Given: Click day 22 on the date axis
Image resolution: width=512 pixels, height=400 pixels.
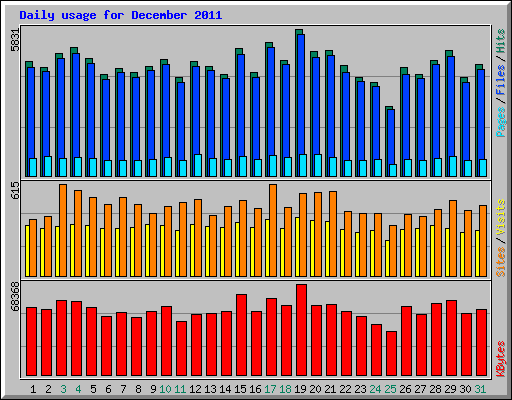Looking at the screenshot, I should pyautogui.click(x=345, y=389).
